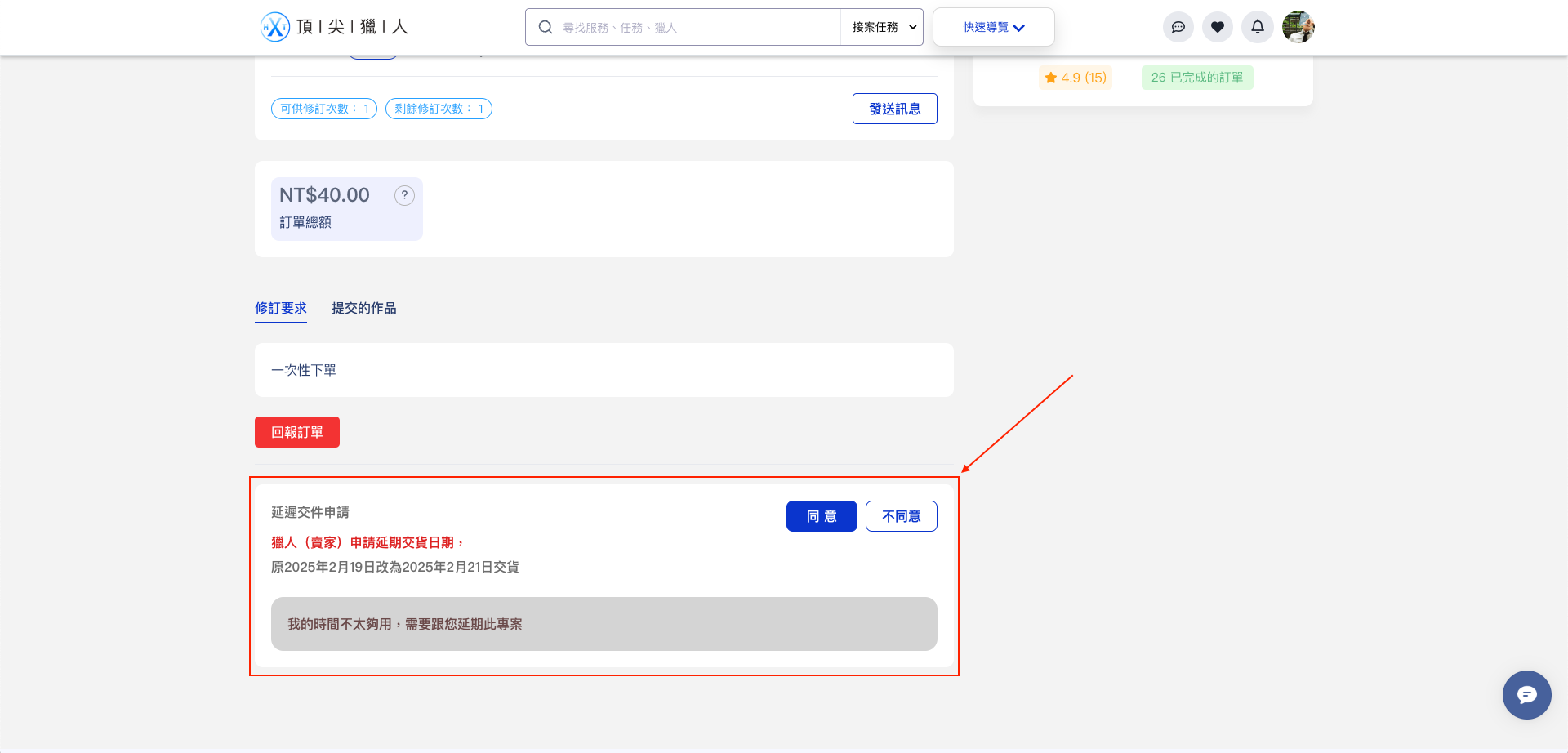Click the search magnifier icon
Image resolution: width=1568 pixels, height=753 pixels.
[546, 27]
